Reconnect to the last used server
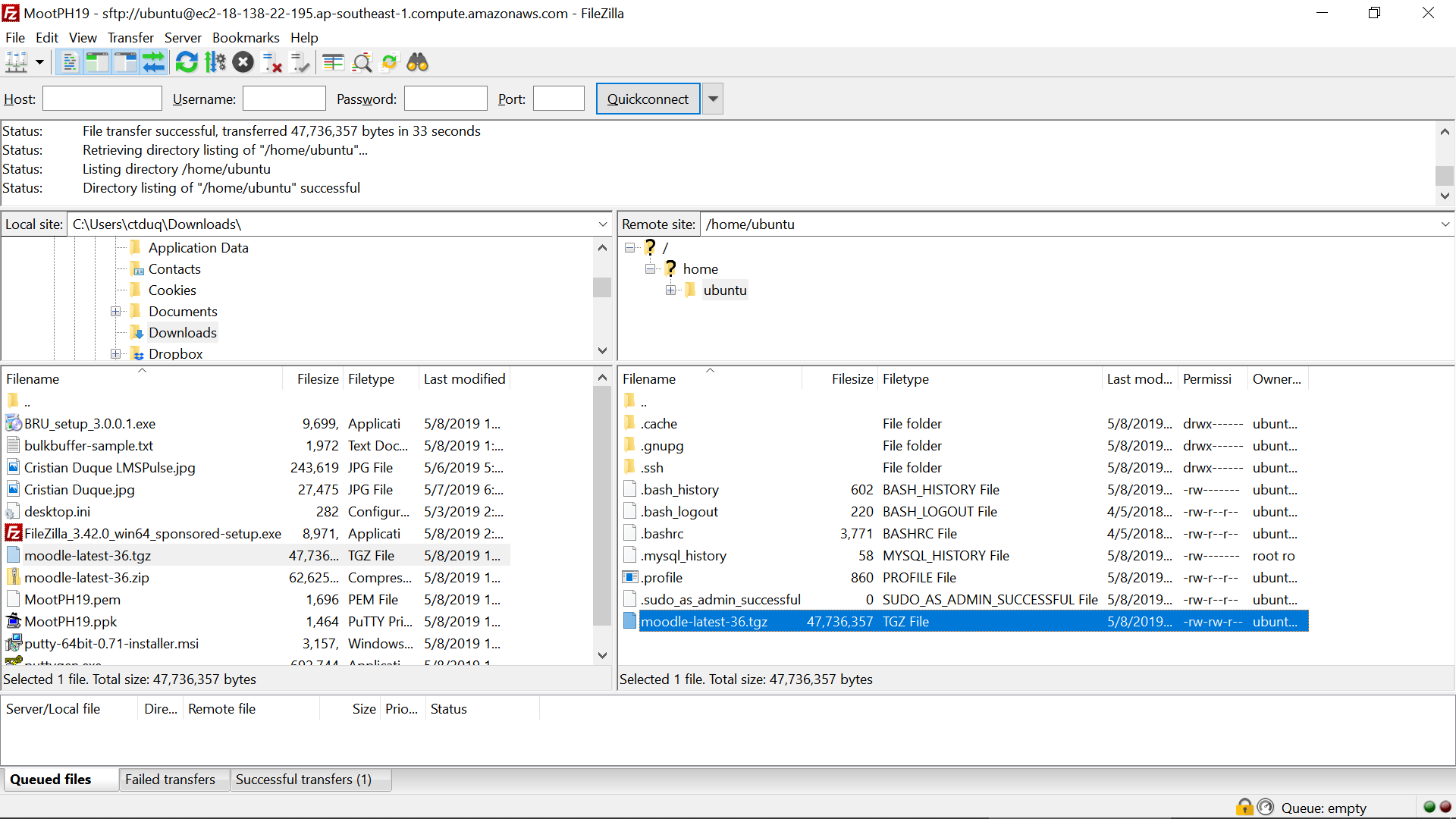This screenshot has height=819, width=1456. point(300,62)
